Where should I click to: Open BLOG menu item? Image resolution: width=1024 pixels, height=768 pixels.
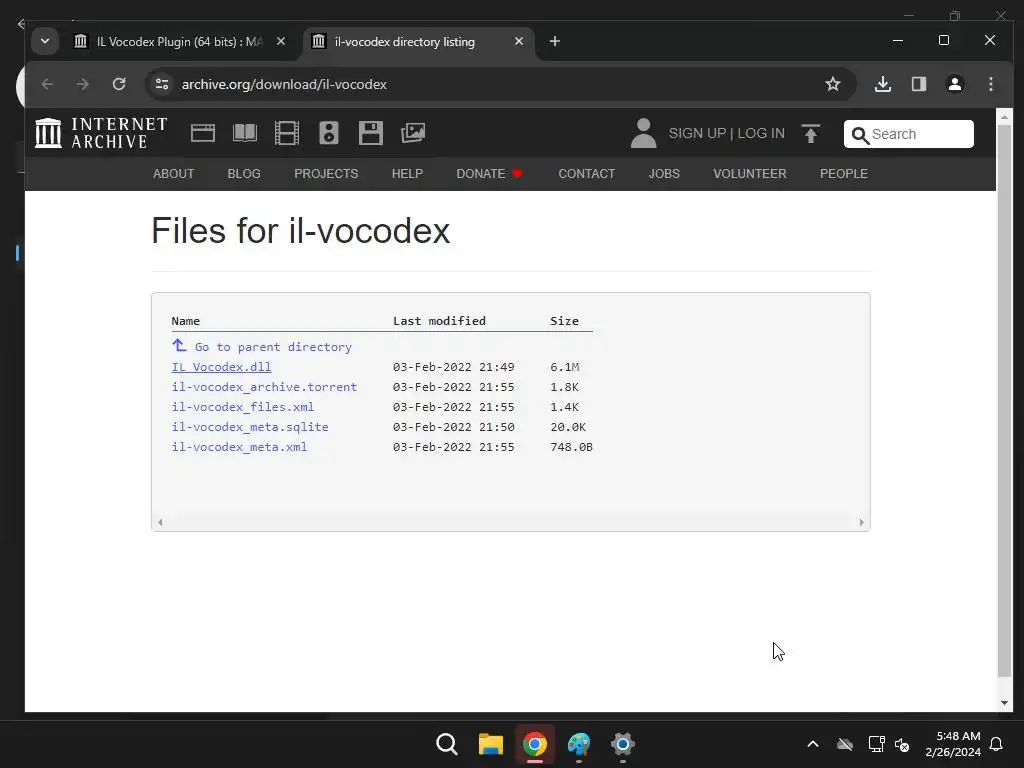244,174
